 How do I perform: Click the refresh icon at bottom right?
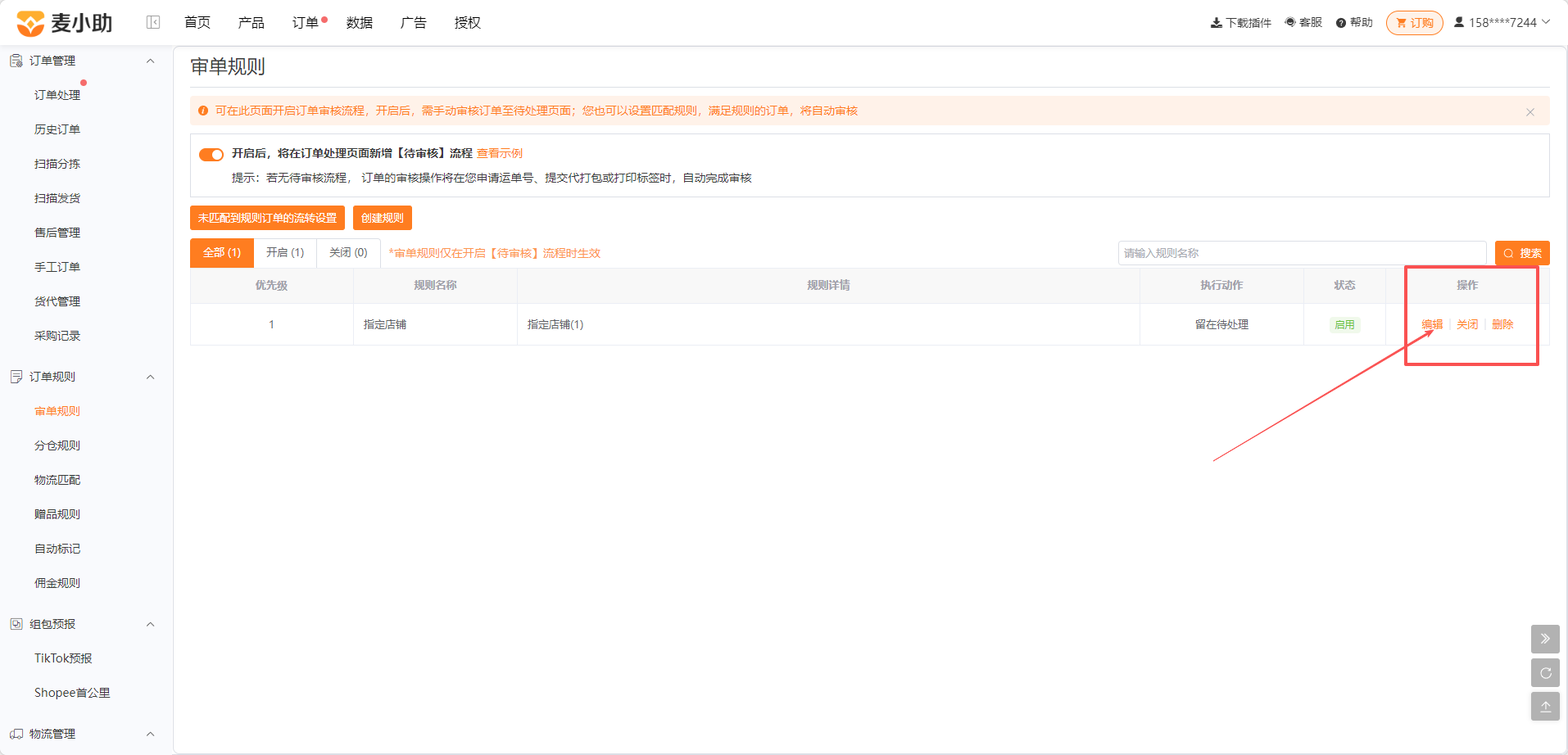pos(1545,673)
